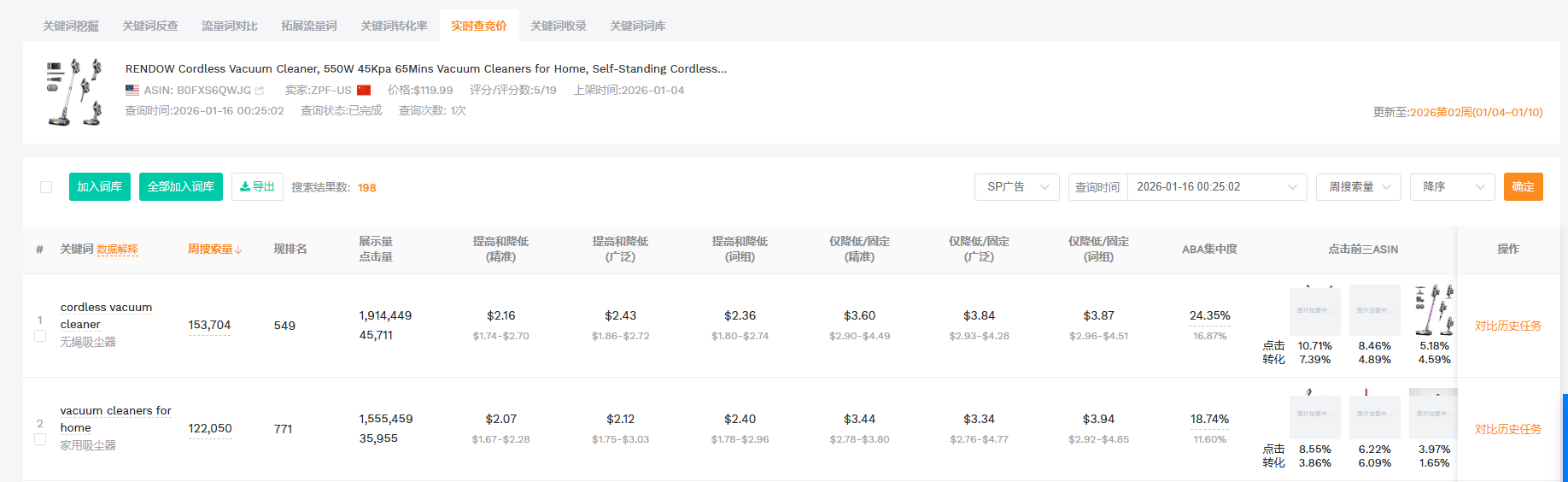
Task: Open the external link icon beside the ASIN
Action: (260, 91)
